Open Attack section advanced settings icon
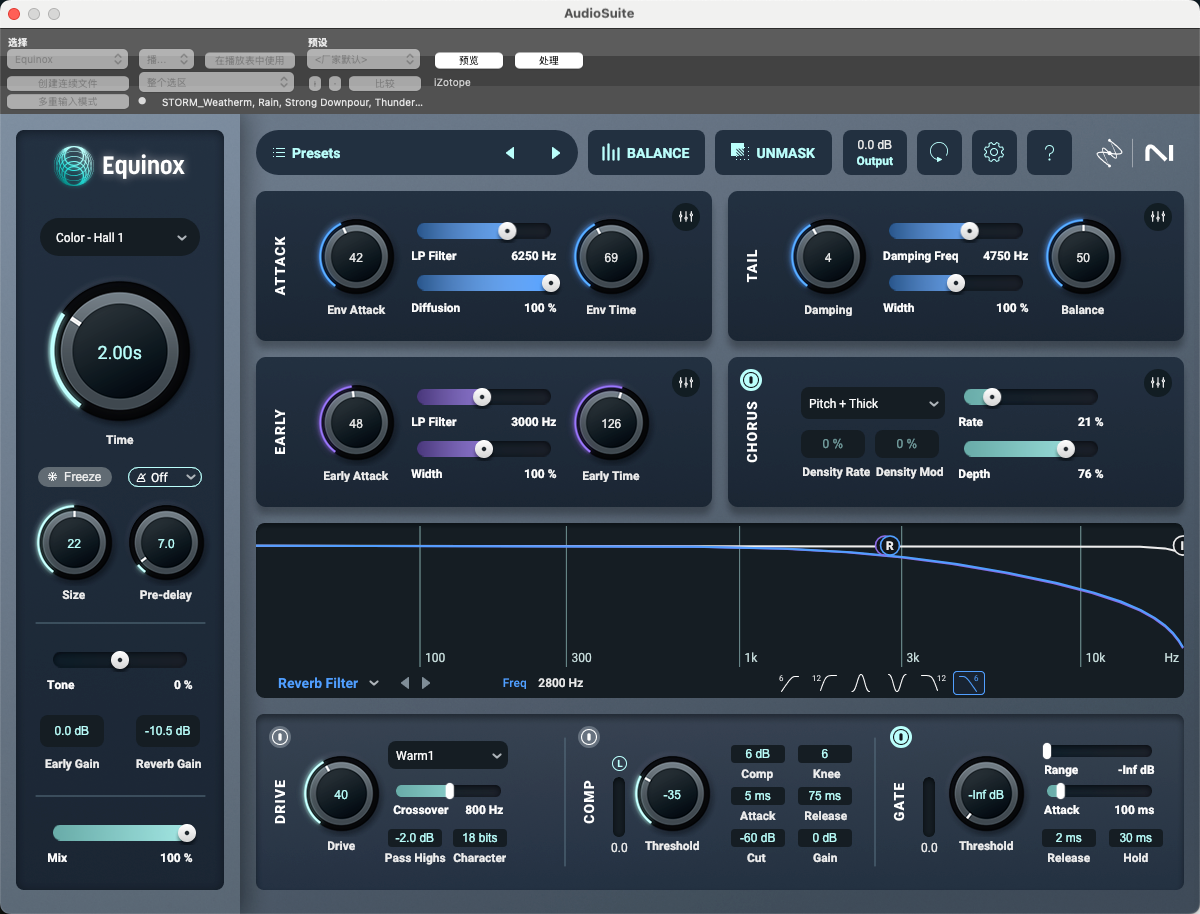 pos(686,217)
